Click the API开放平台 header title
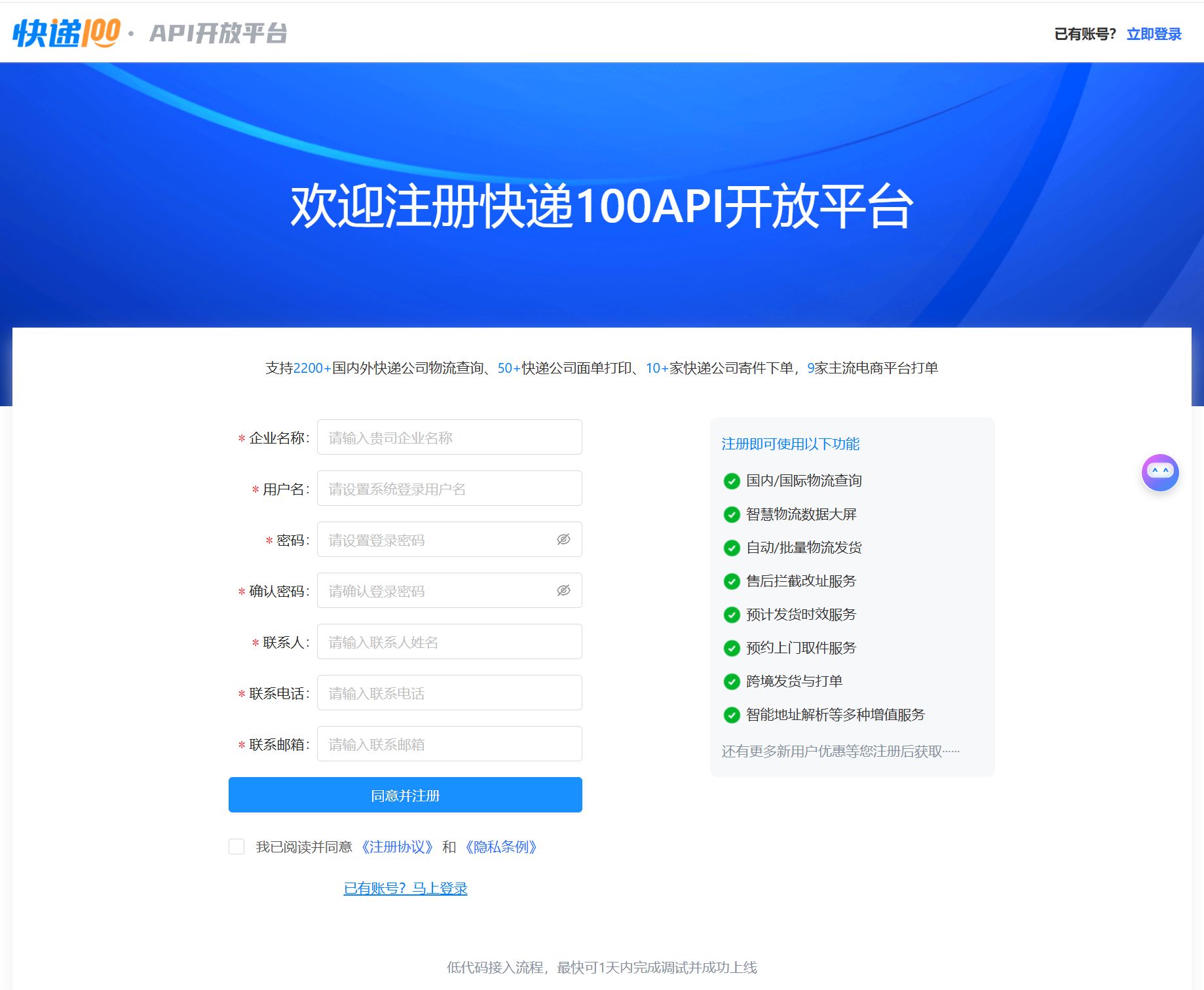The height and width of the screenshot is (990, 1204). pos(218,33)
